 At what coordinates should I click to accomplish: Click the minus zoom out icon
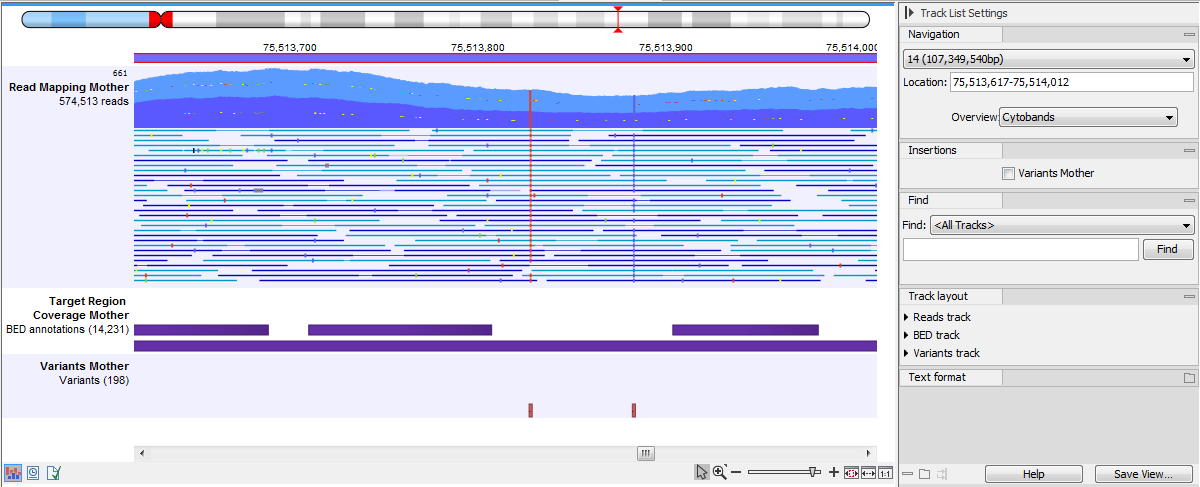(736, 472)
